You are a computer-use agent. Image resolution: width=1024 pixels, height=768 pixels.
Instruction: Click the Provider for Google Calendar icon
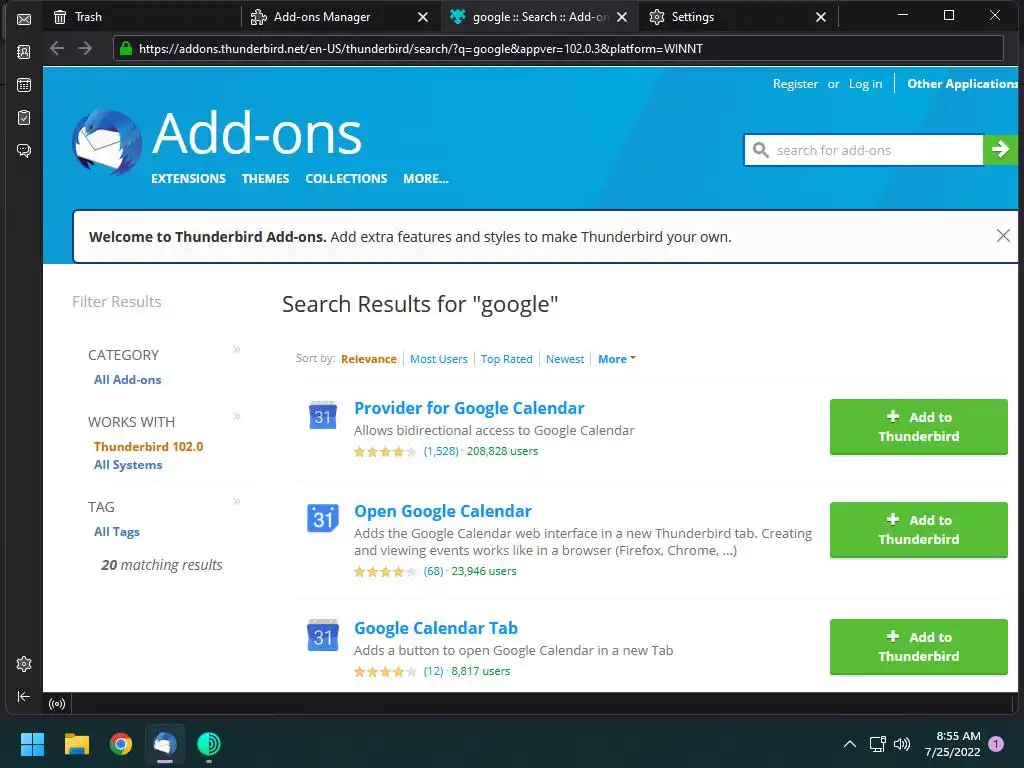(322, 416)
